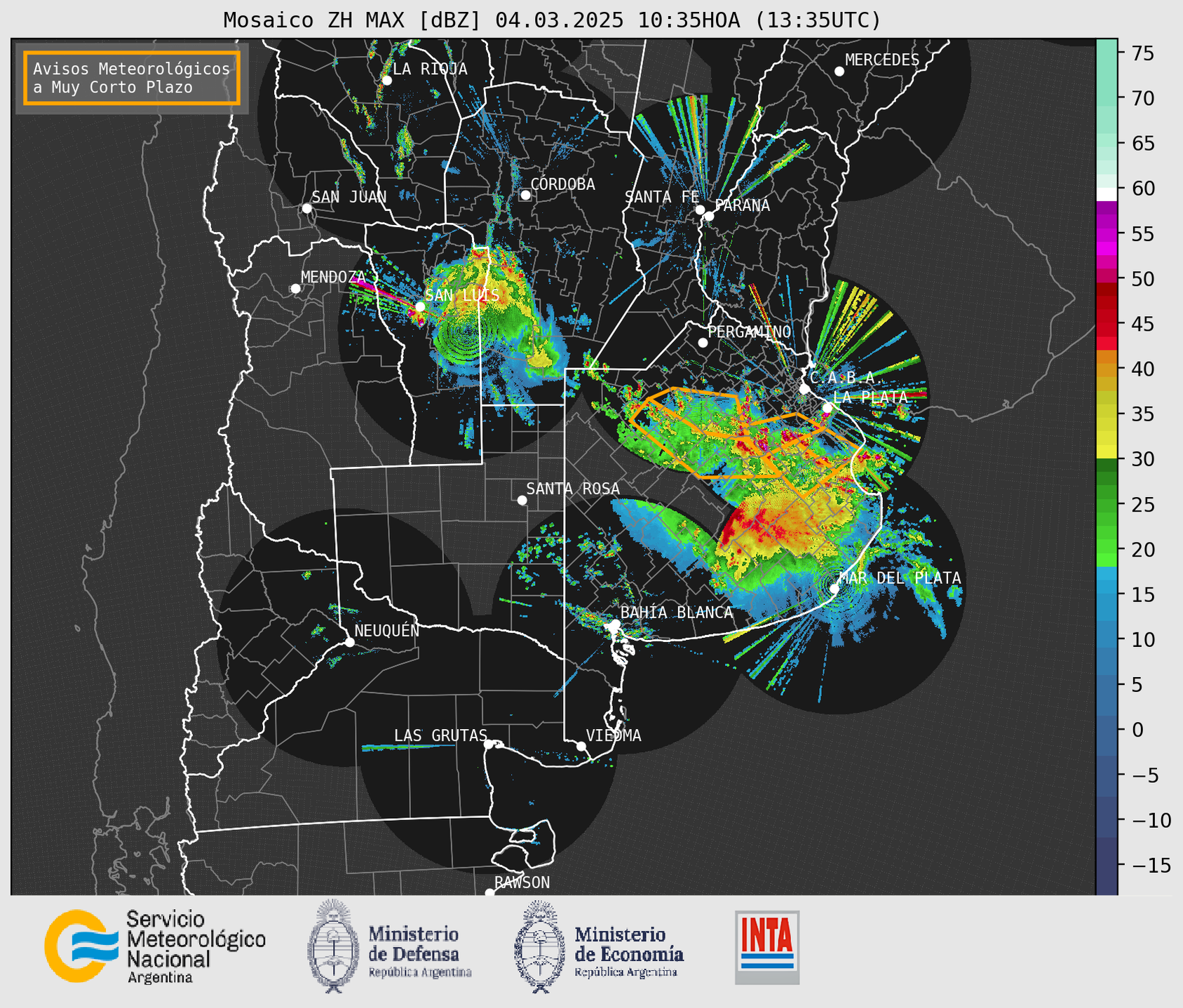Click the MENDOZA city marker

(x=295, y=289)
